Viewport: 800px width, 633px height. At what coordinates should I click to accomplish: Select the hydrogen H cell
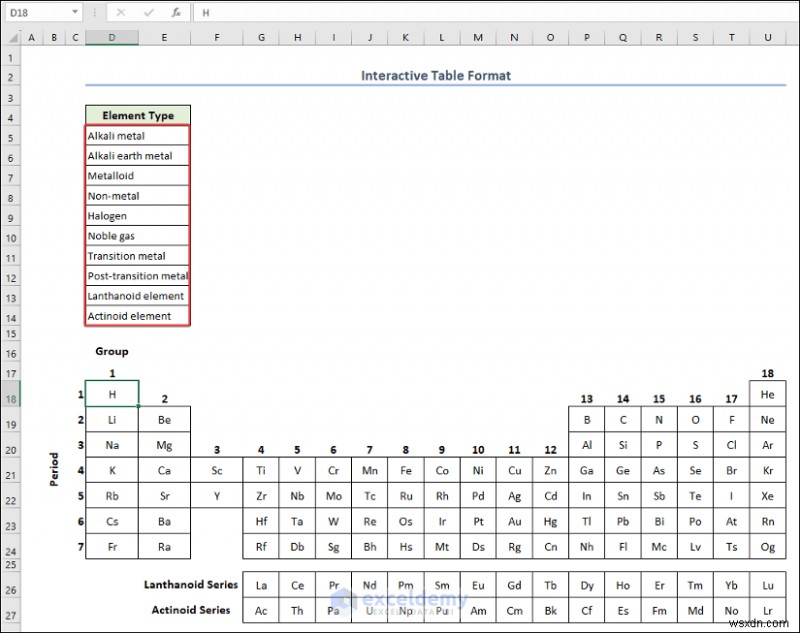(112, 394)
